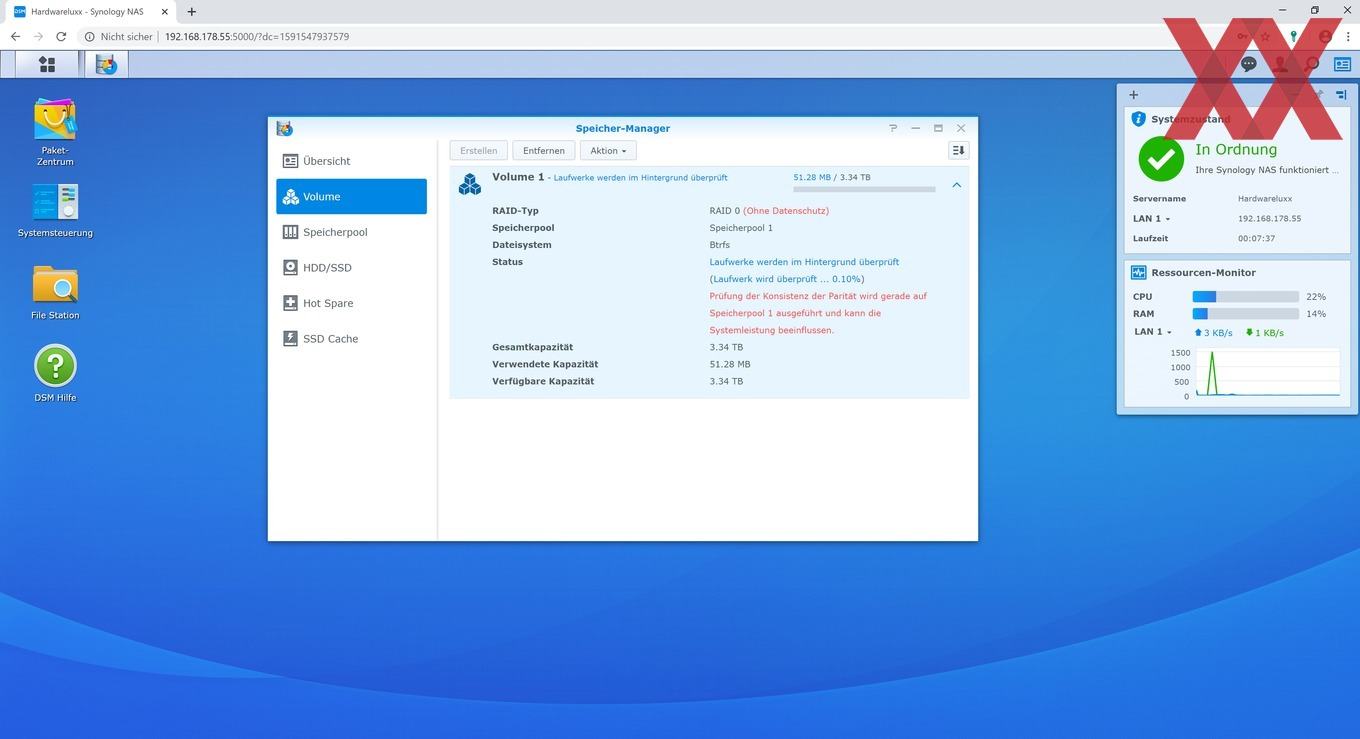
Task: Click the RAM usage bar
Action: 1245,314
